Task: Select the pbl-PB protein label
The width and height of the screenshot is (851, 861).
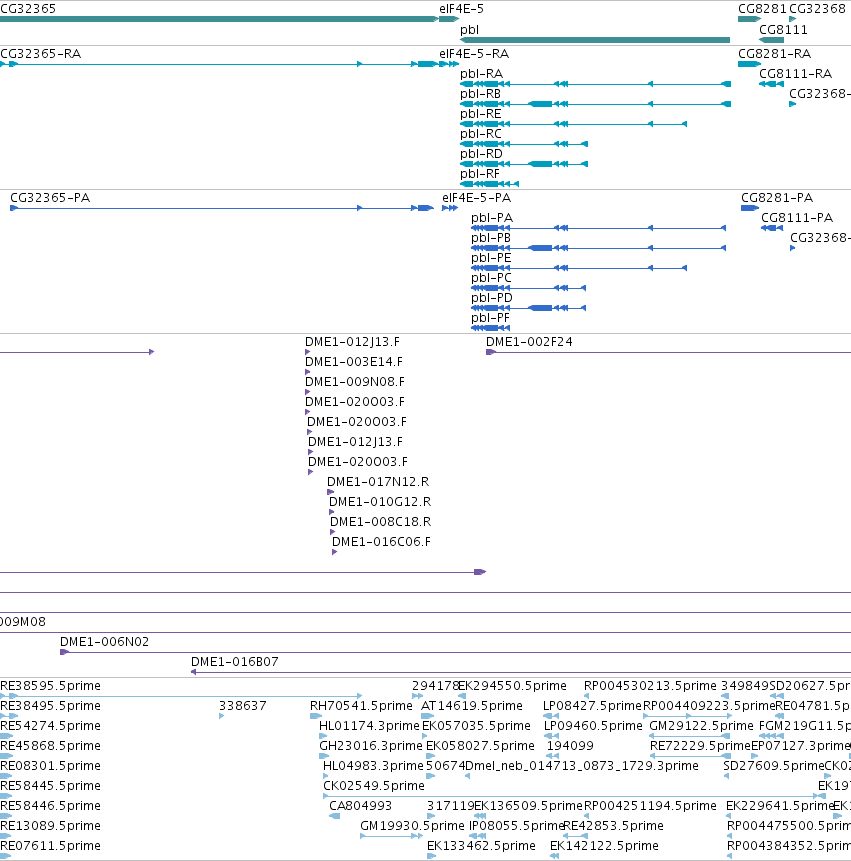Action: [x=490, y=238]
